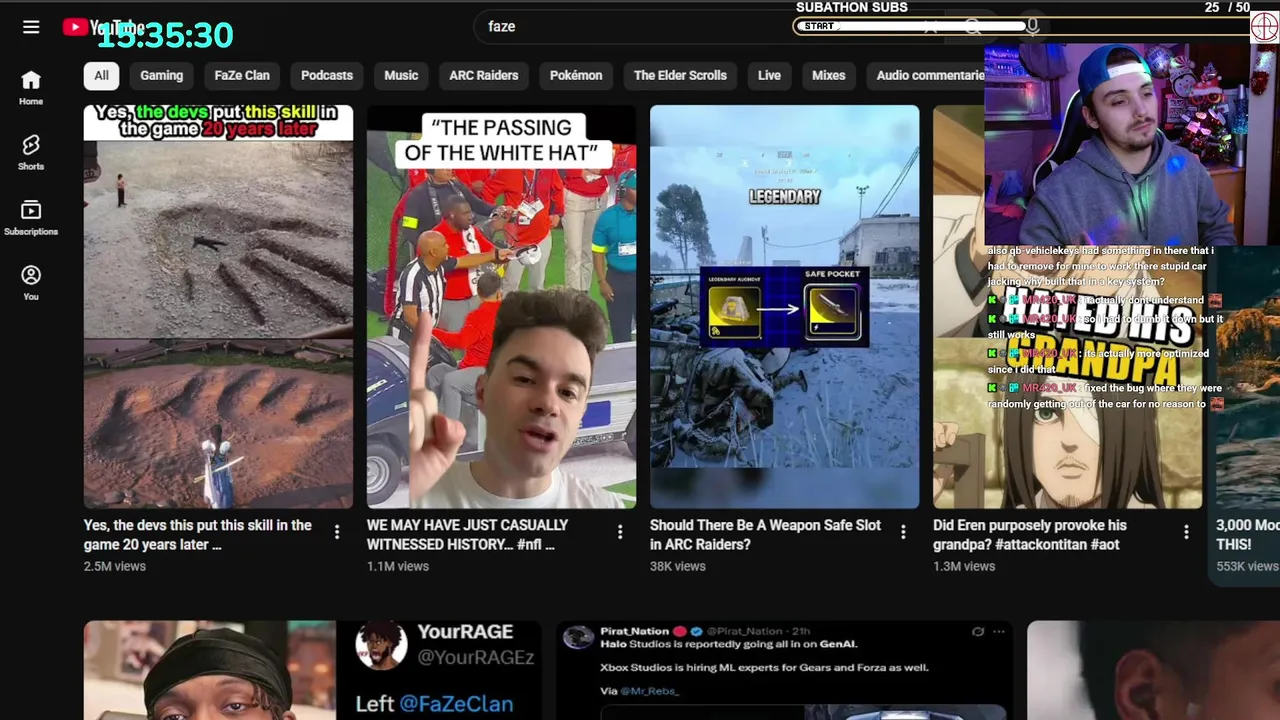The image size is (1280, 720).
Task: Open devs put this skill short thumbnail
Action: (218, 307)
